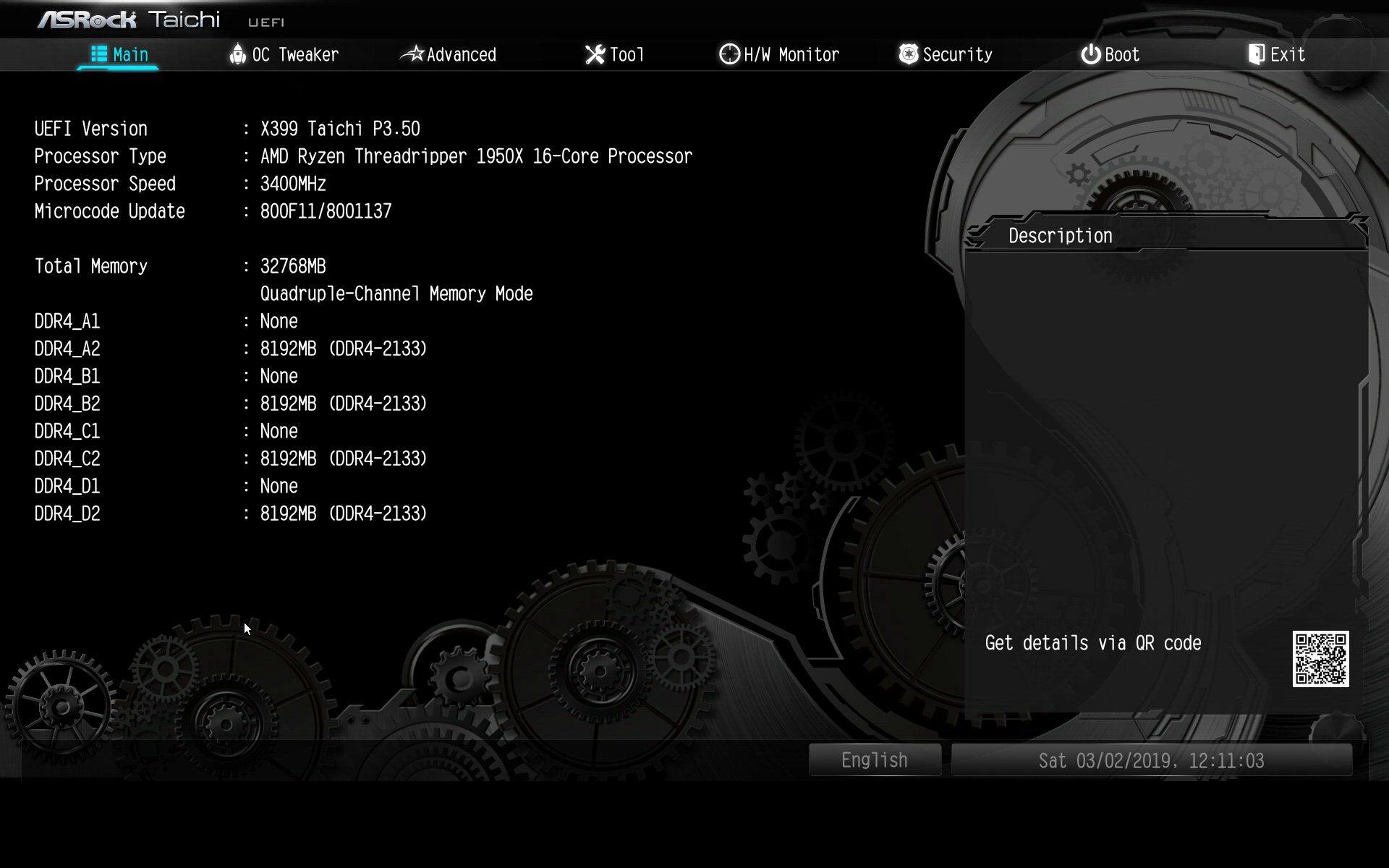Click the Boot power icon
The height and width of the screenshot is (868, 1389).
[1090, 54]
